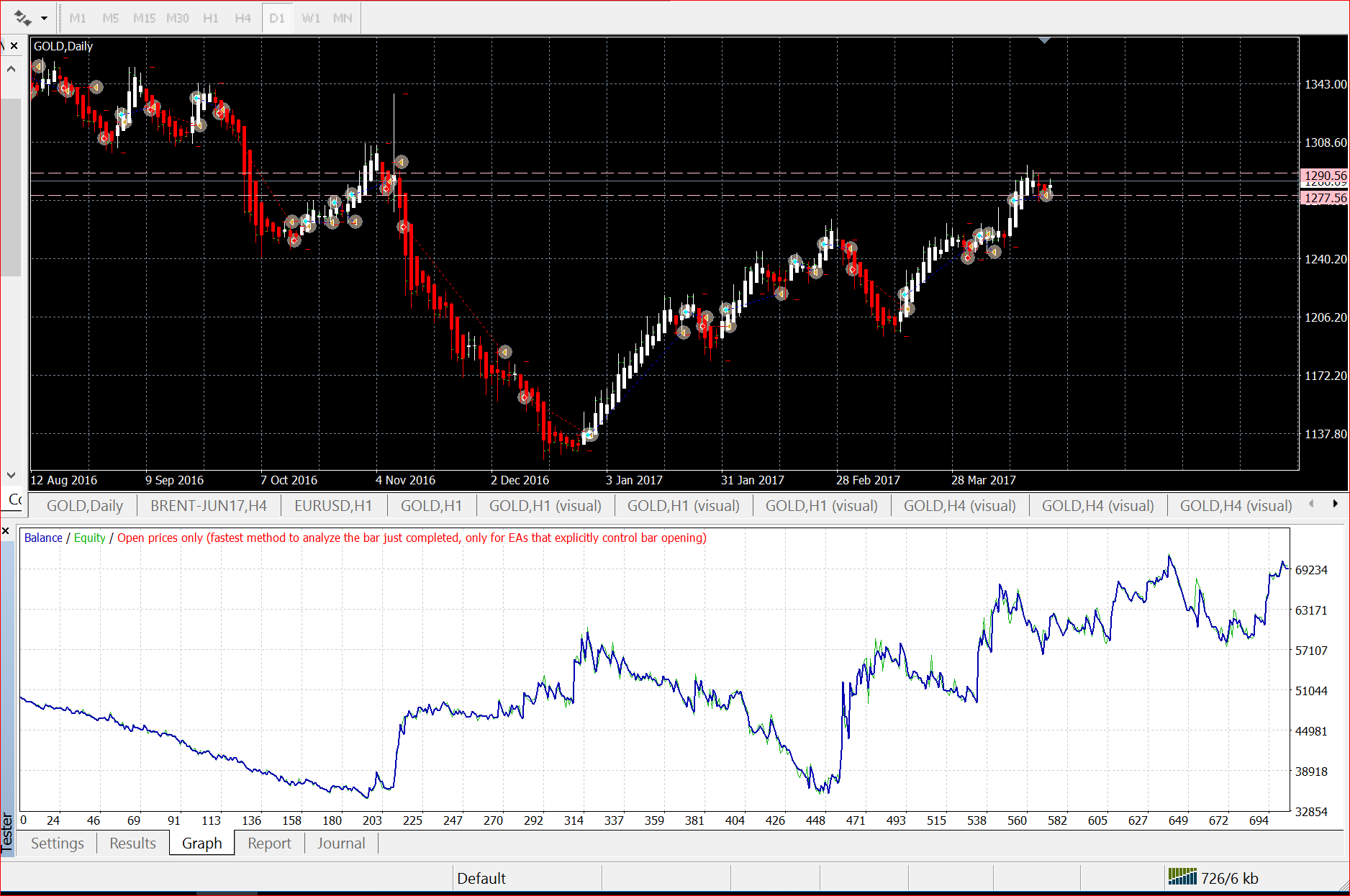Click the pink 1290.56 price level label
The height and width of the screenshot is (896, 1350).
tap(1325, 176)
